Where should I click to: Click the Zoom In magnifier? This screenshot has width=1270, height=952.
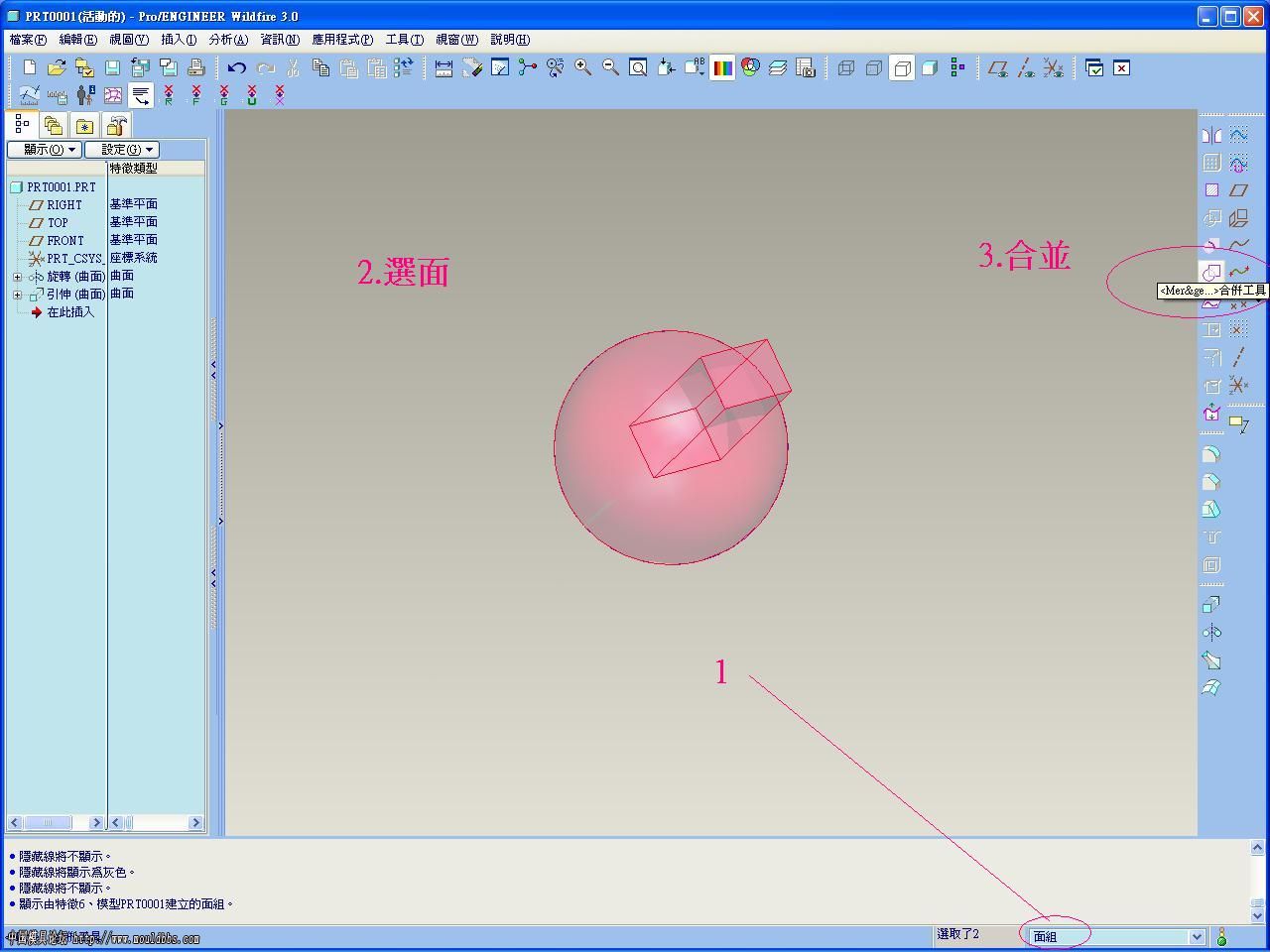click(x=583, y=67)
